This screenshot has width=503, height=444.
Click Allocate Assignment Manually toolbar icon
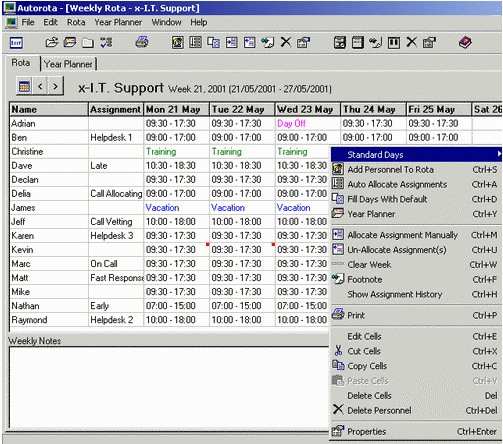click(x=231, y=42)
